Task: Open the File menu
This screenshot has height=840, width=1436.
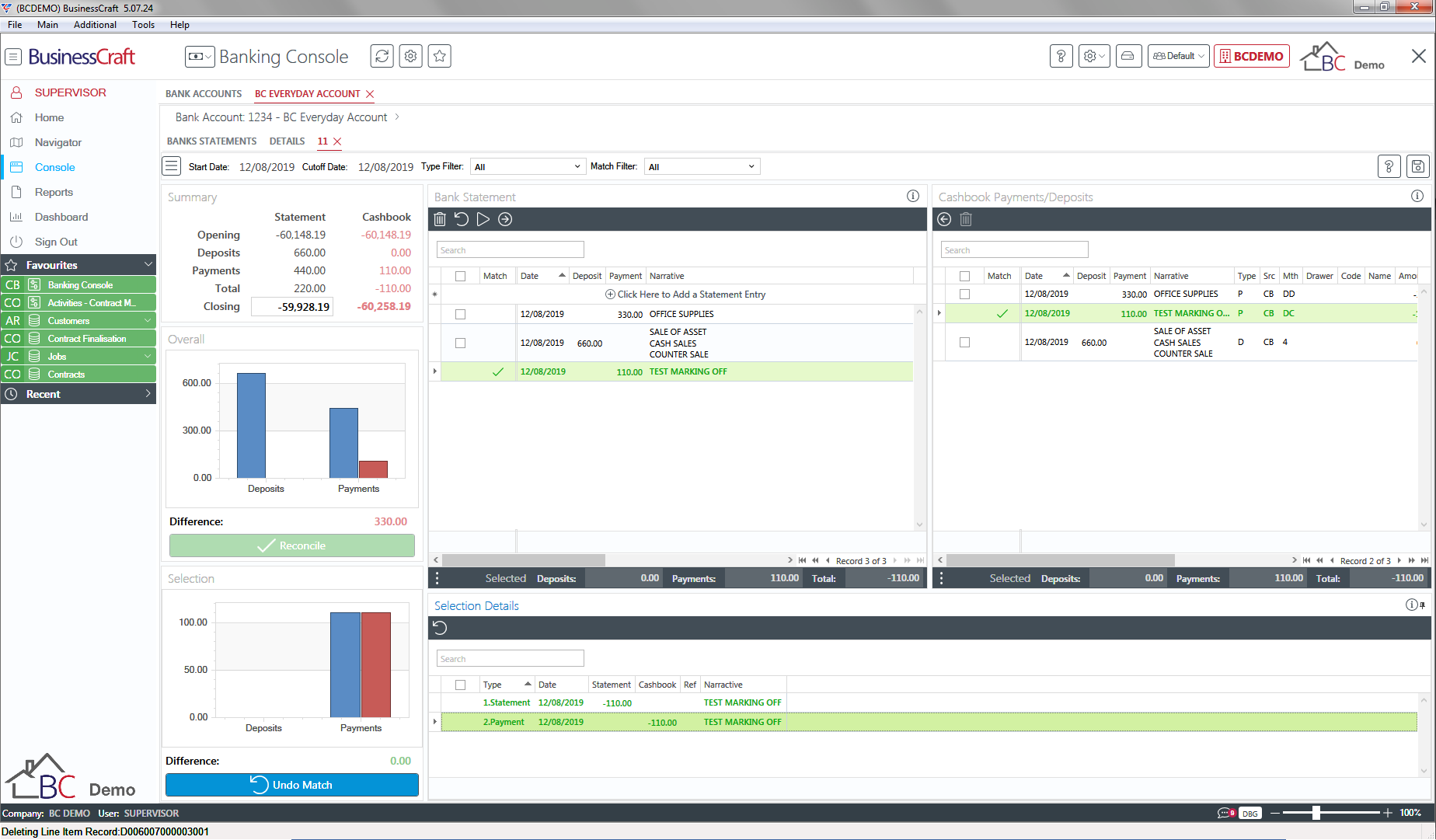Action: coord(15,25)
